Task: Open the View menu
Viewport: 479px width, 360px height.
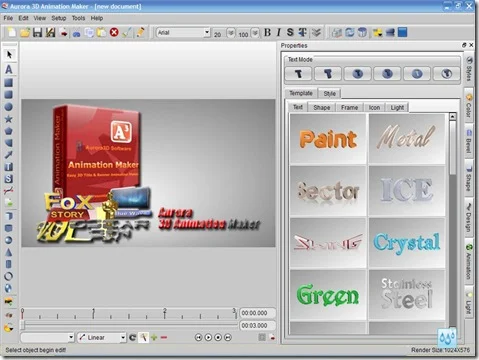Action: [40, 18]
